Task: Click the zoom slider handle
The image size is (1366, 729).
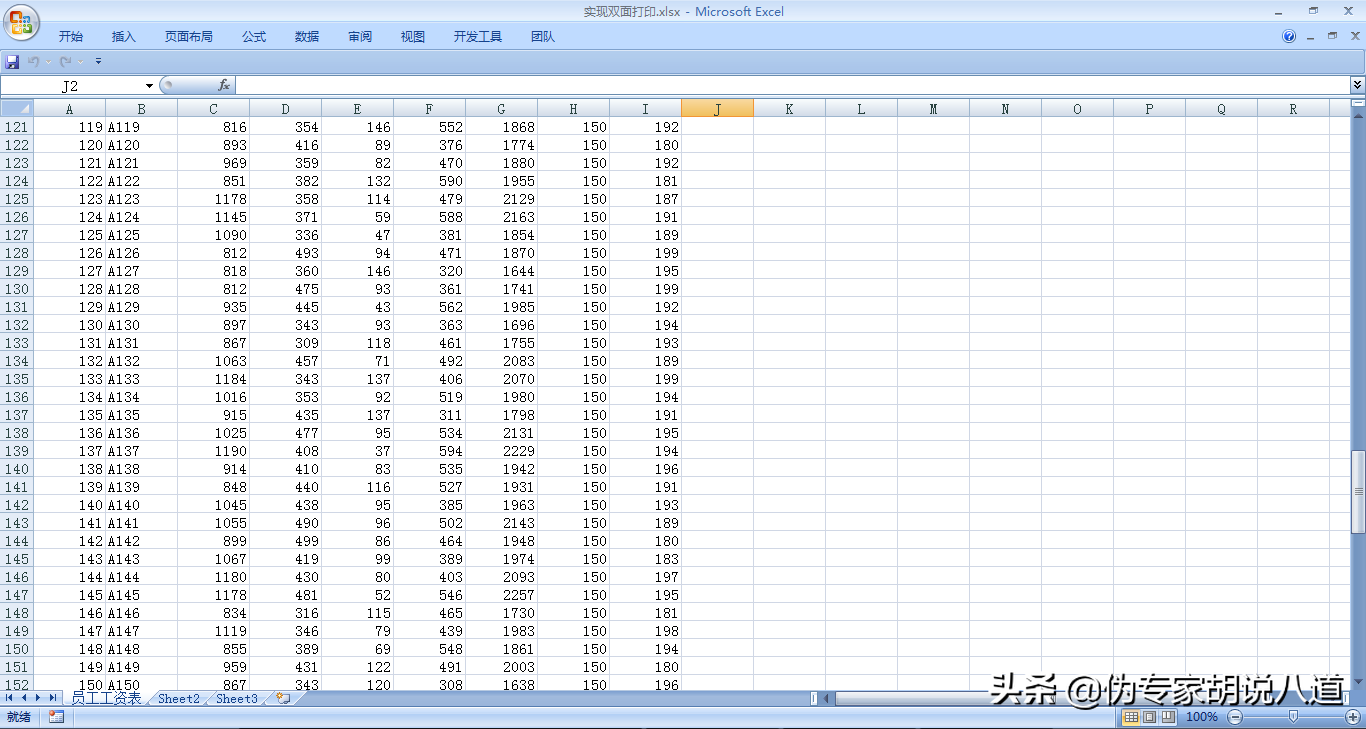Action: [x=1294, y=717]
